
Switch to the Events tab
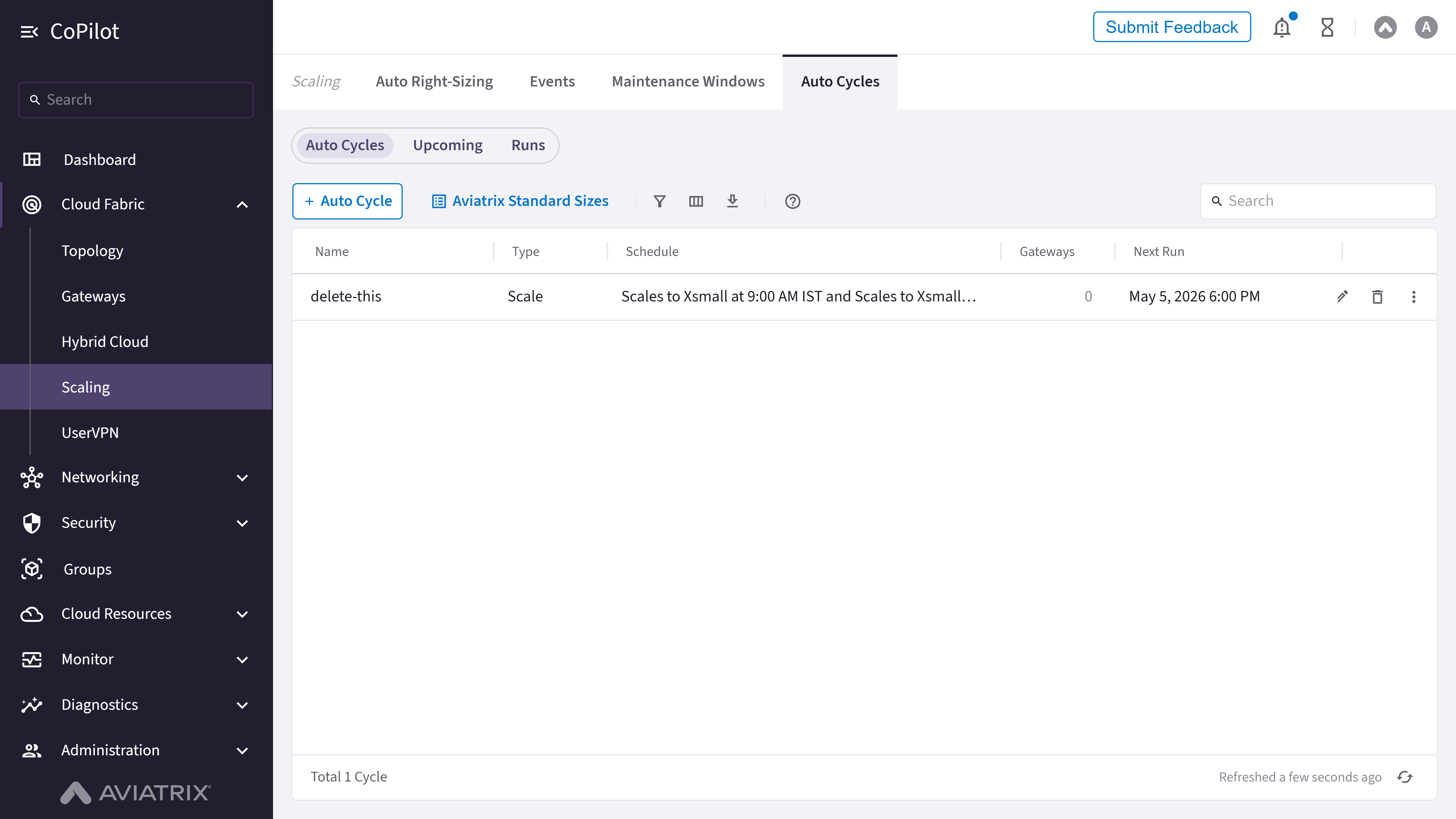click(x=552, y=82)
